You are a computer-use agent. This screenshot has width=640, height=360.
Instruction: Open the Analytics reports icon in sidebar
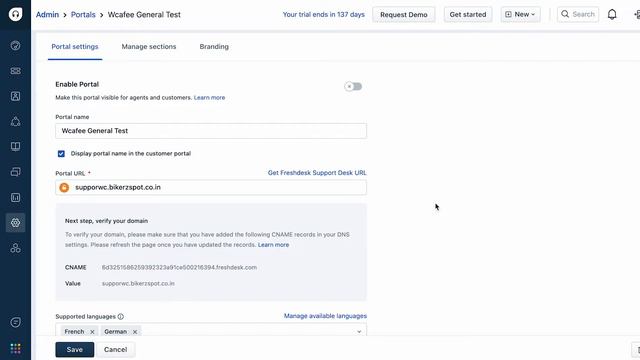click(16, 198)
